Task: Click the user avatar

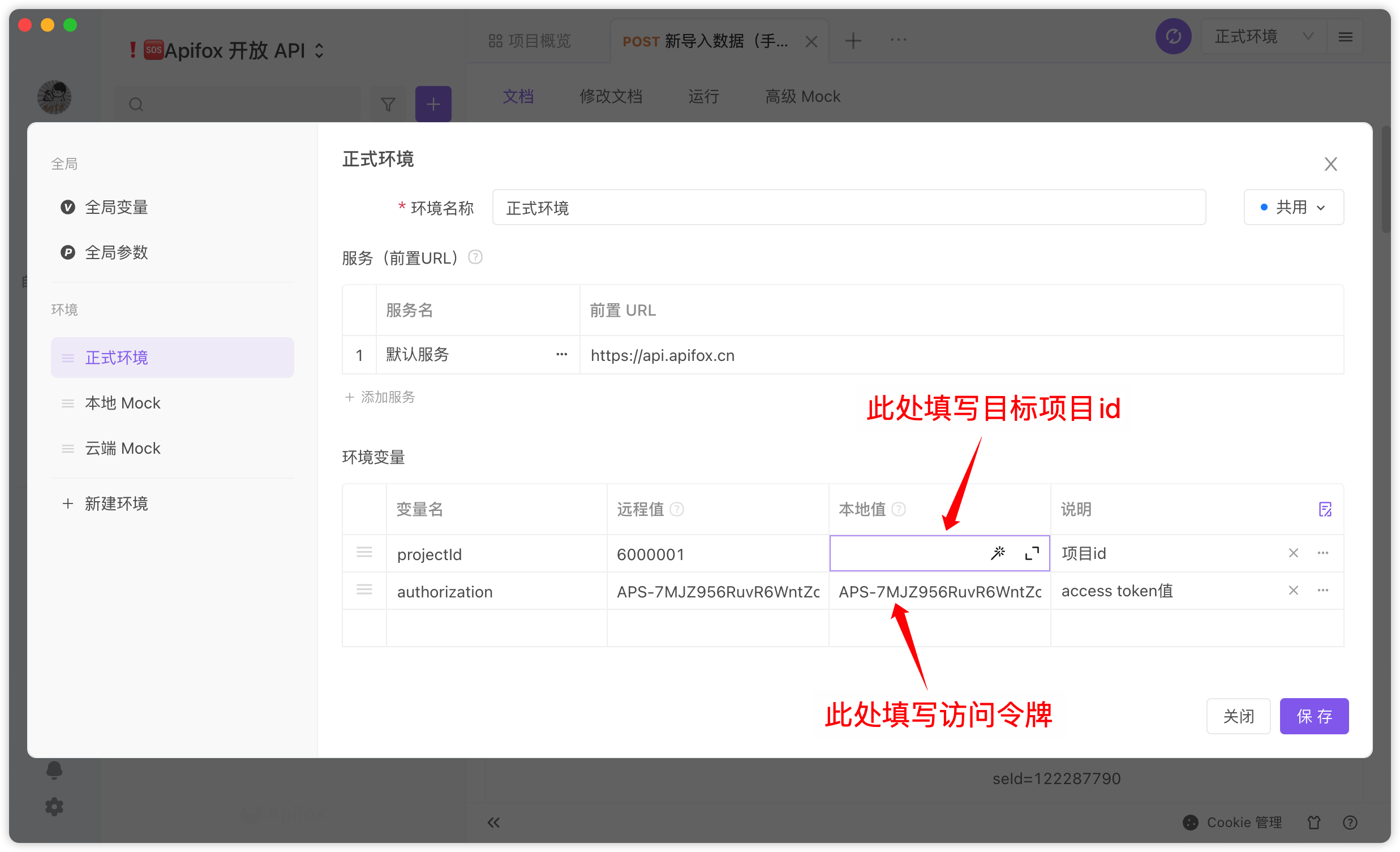Action: [x=54, y=97]
